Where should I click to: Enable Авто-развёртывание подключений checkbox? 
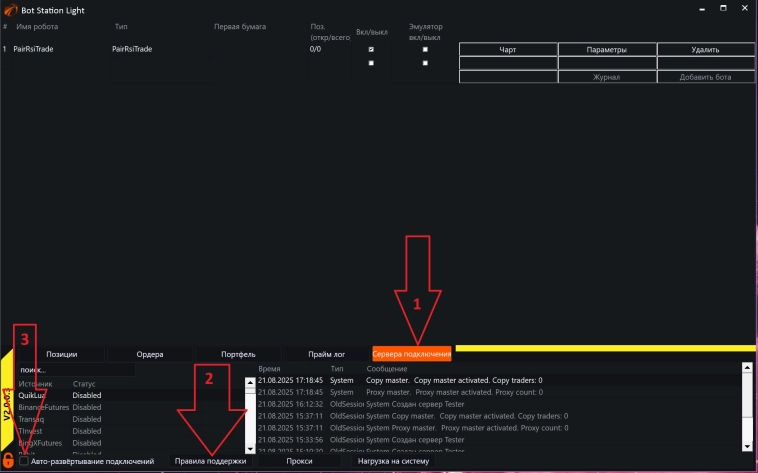click(x=24, y=461)
